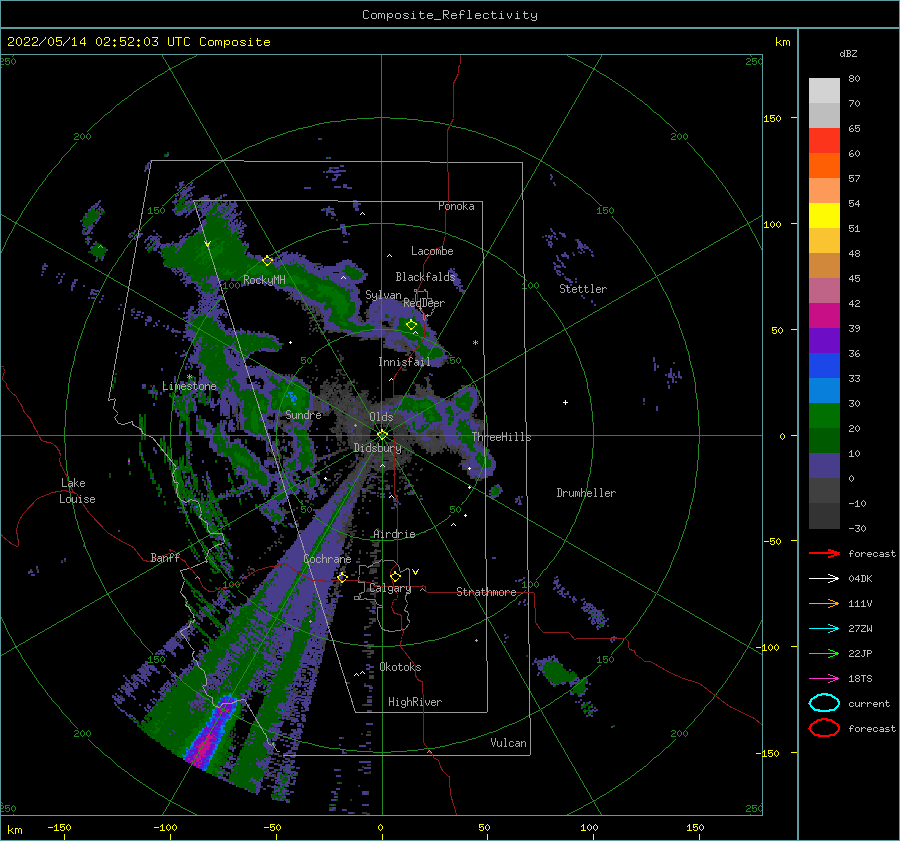The width and height of the screenshot is (900, 841).
Task: Pick the red 60-65 dBZ swatch
Action: tap(824, 140)
